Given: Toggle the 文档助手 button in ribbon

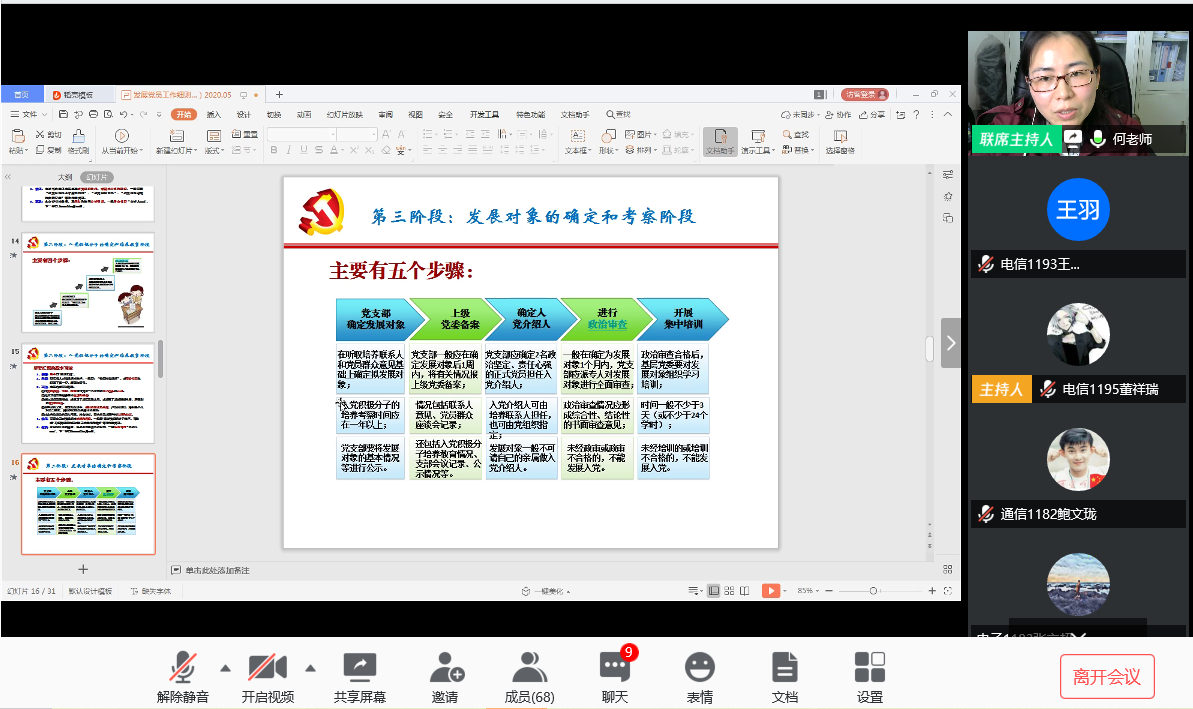Looking at the screenshot, I should click(719, 141).
